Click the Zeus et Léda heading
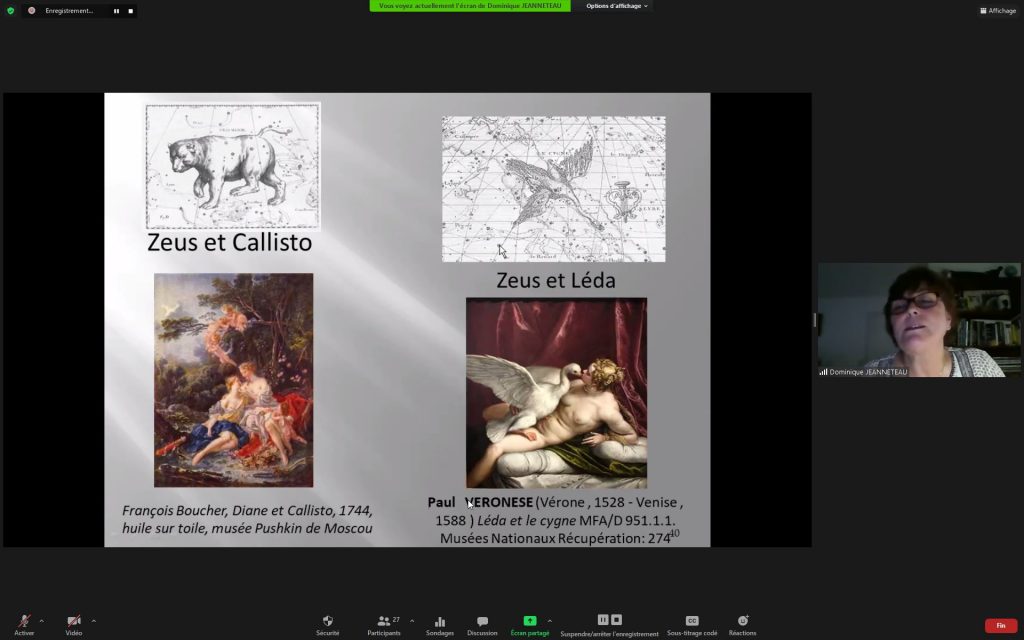Image resolution: width=1024 pixels, height=640 pixels. (556, 280)
